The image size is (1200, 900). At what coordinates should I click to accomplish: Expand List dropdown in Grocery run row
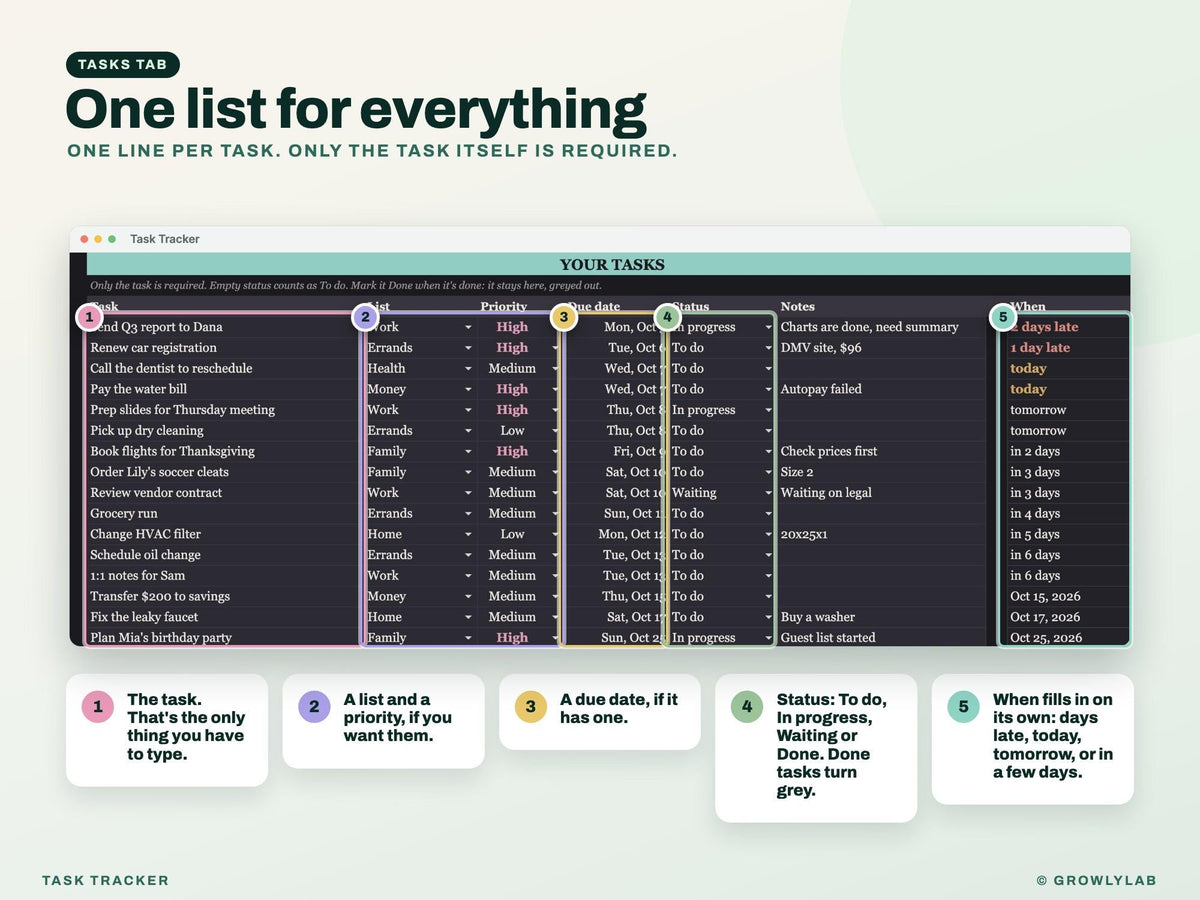coord(468,514)
